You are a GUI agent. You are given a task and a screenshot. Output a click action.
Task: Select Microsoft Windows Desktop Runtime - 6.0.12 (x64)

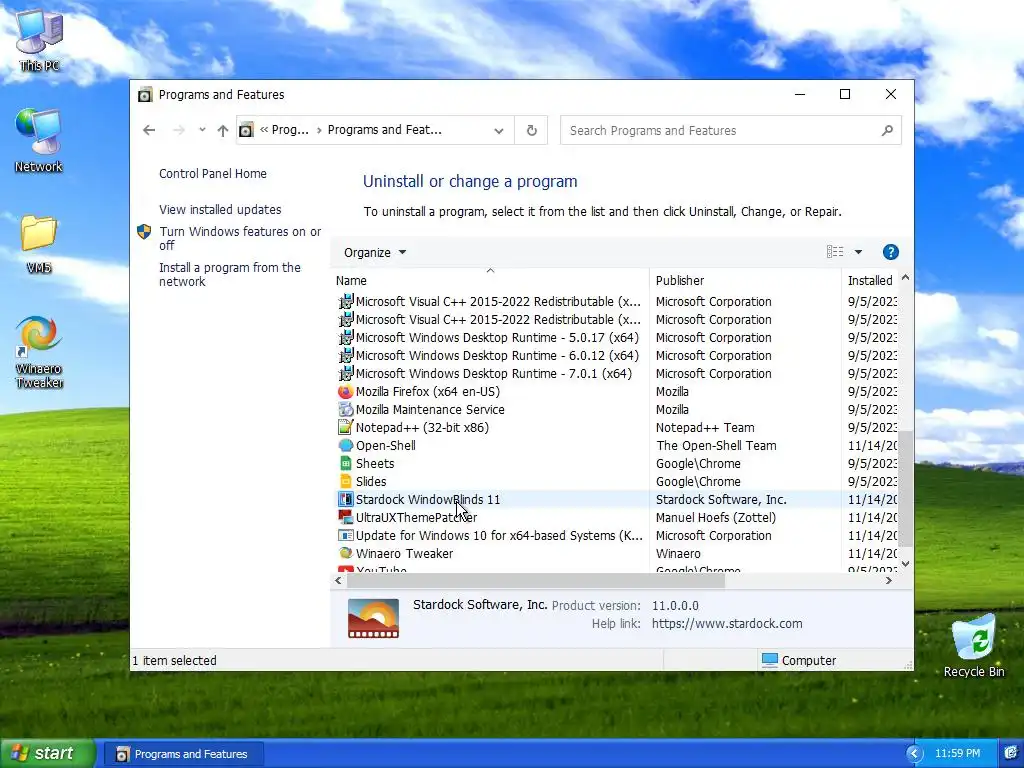pos(497,356)
